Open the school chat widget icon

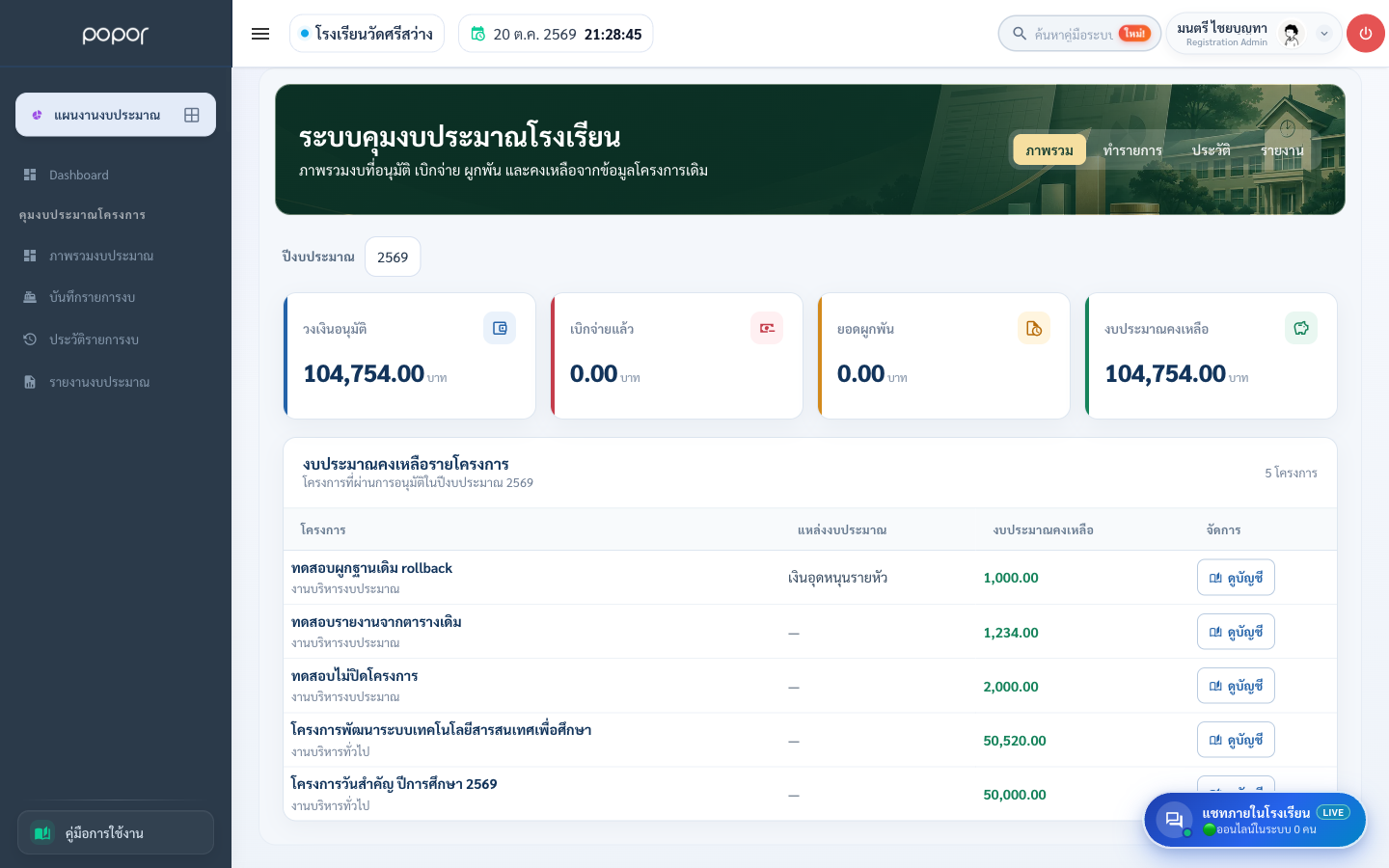click(1174, 820)
